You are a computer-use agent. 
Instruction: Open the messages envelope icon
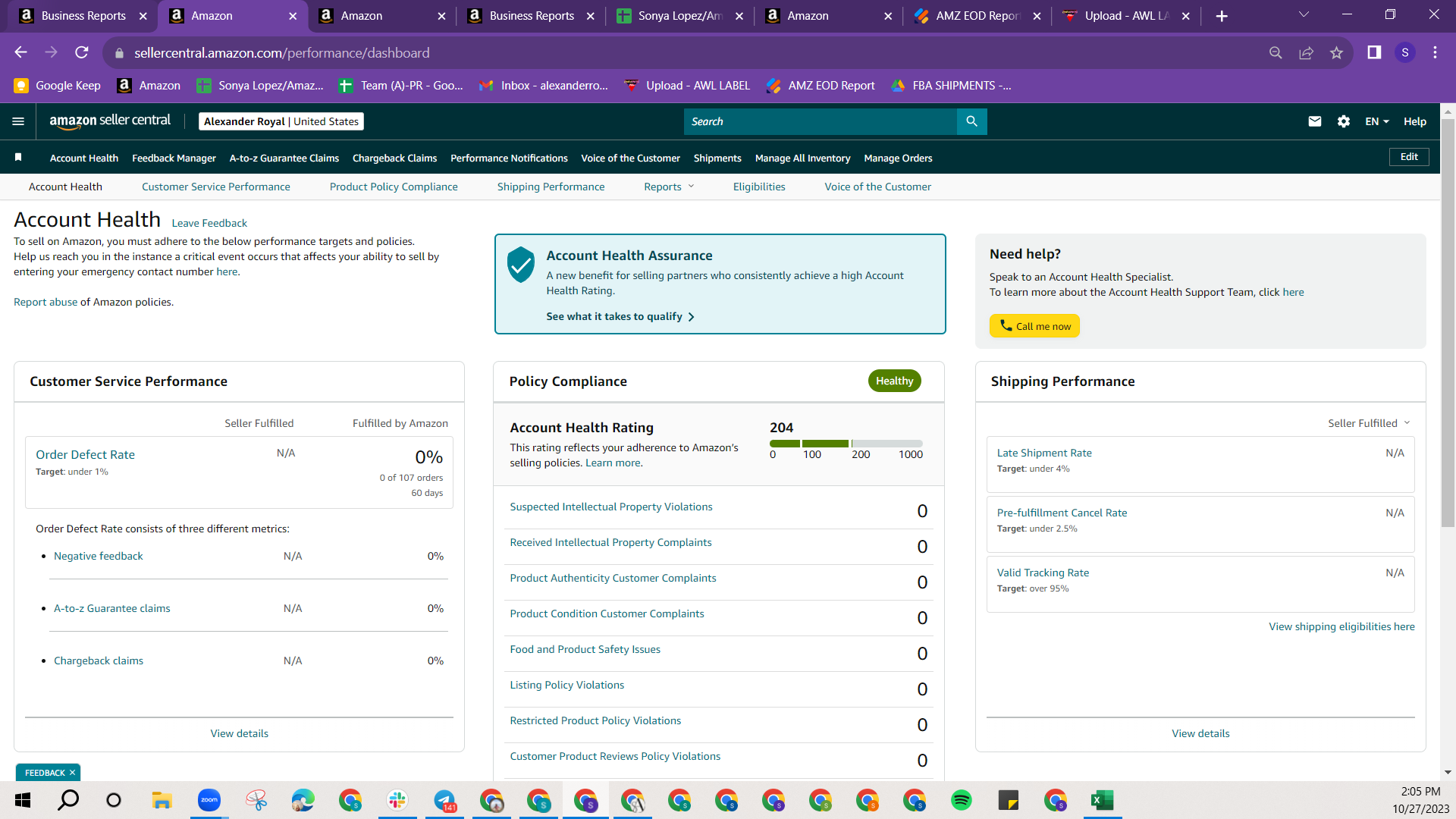pos(1315,121)
